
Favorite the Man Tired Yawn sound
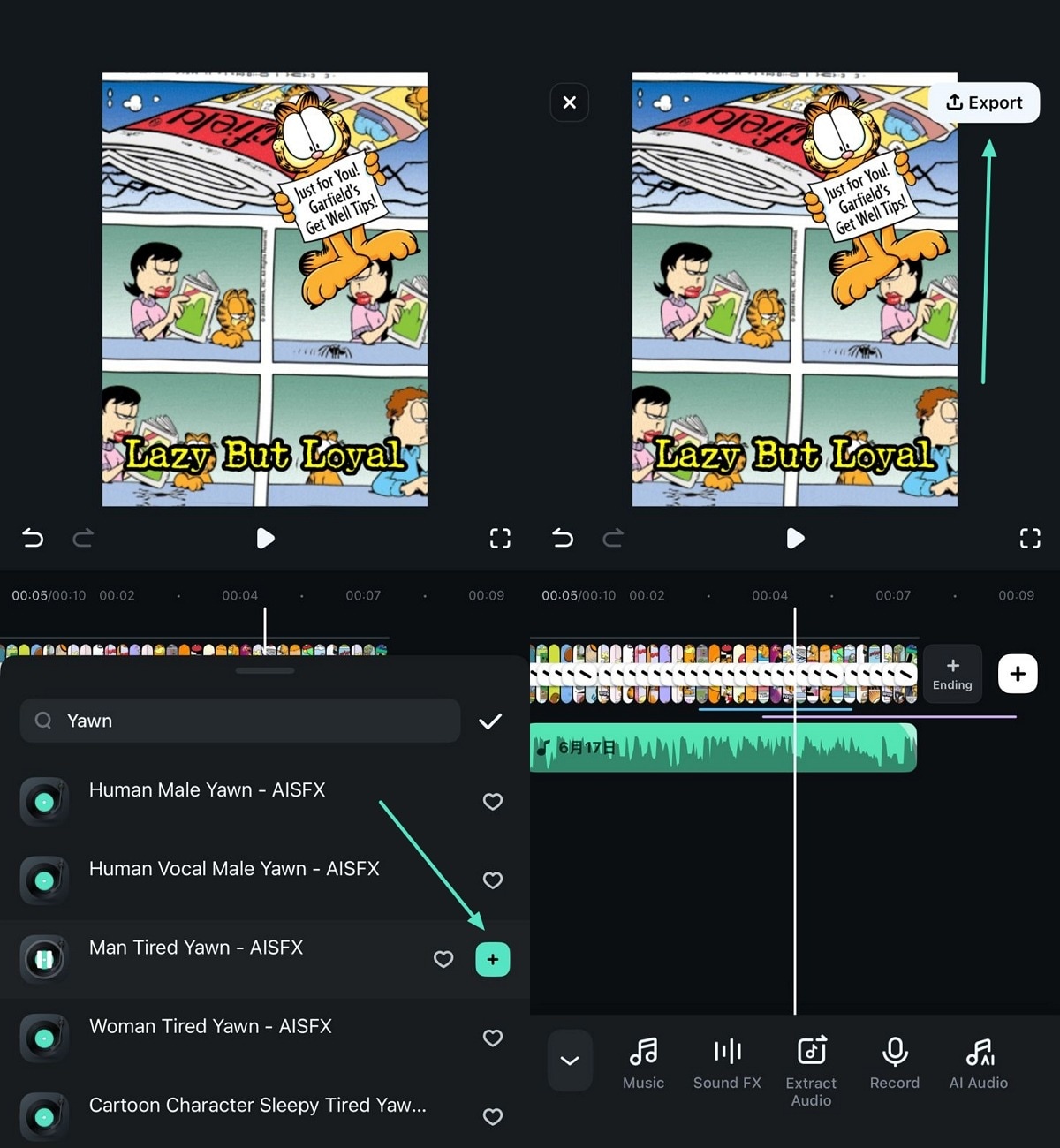coord(443,959)
